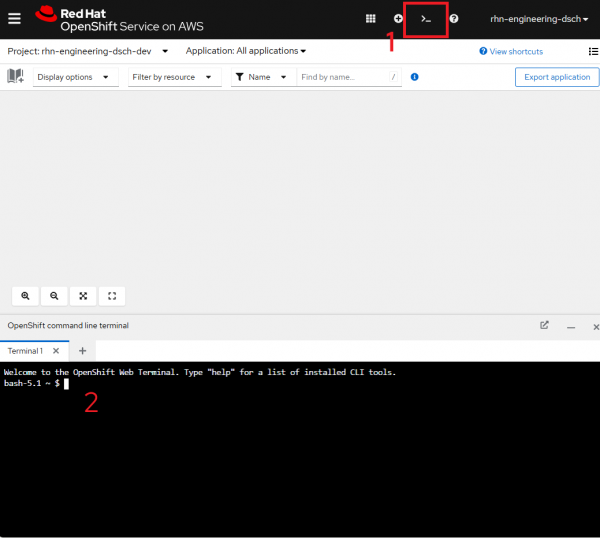Click the info icon beside the search field

tap(414, 77)
